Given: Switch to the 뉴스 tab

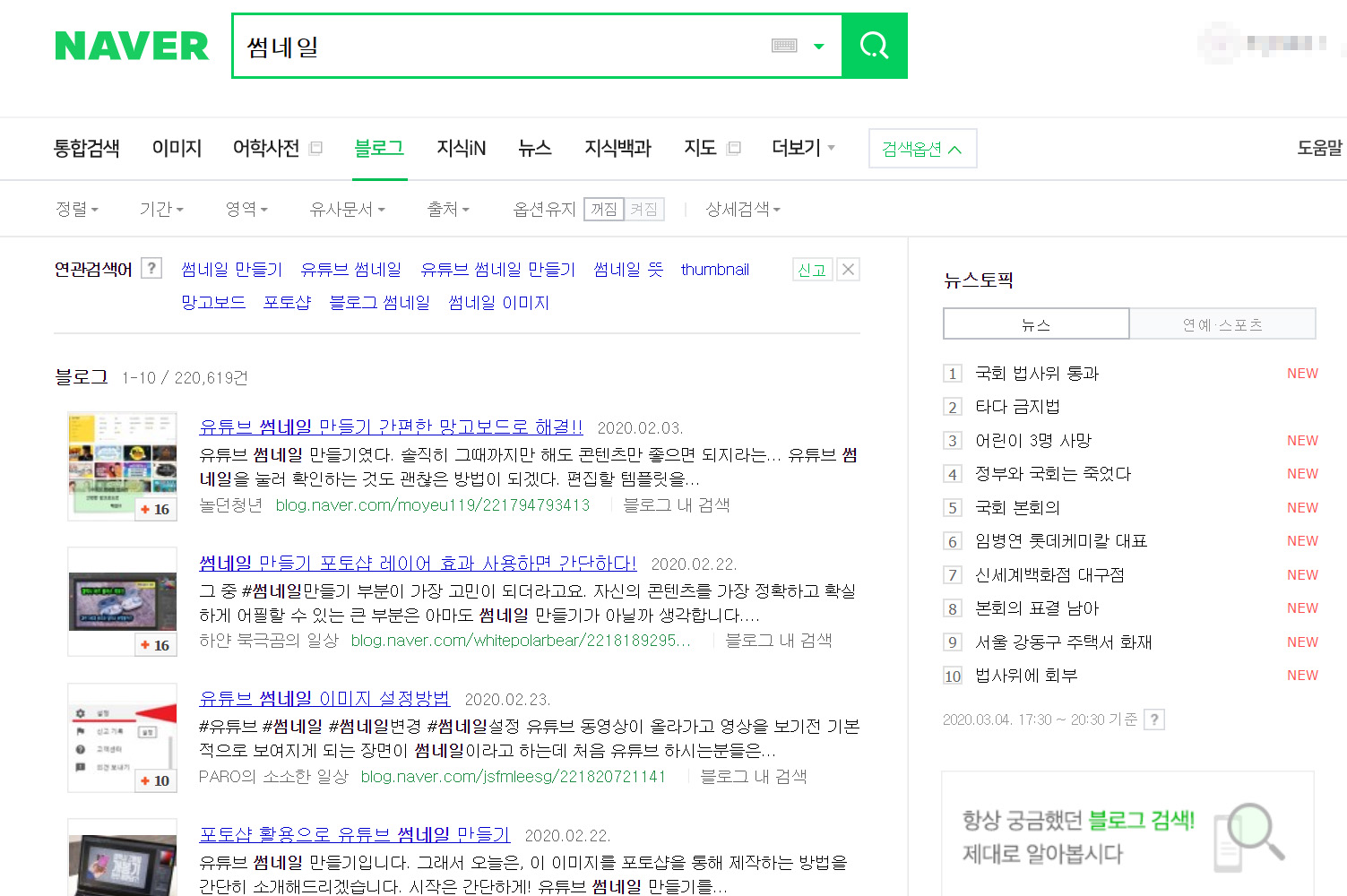Looking at the screenshot, I should (x=535, y=148).
